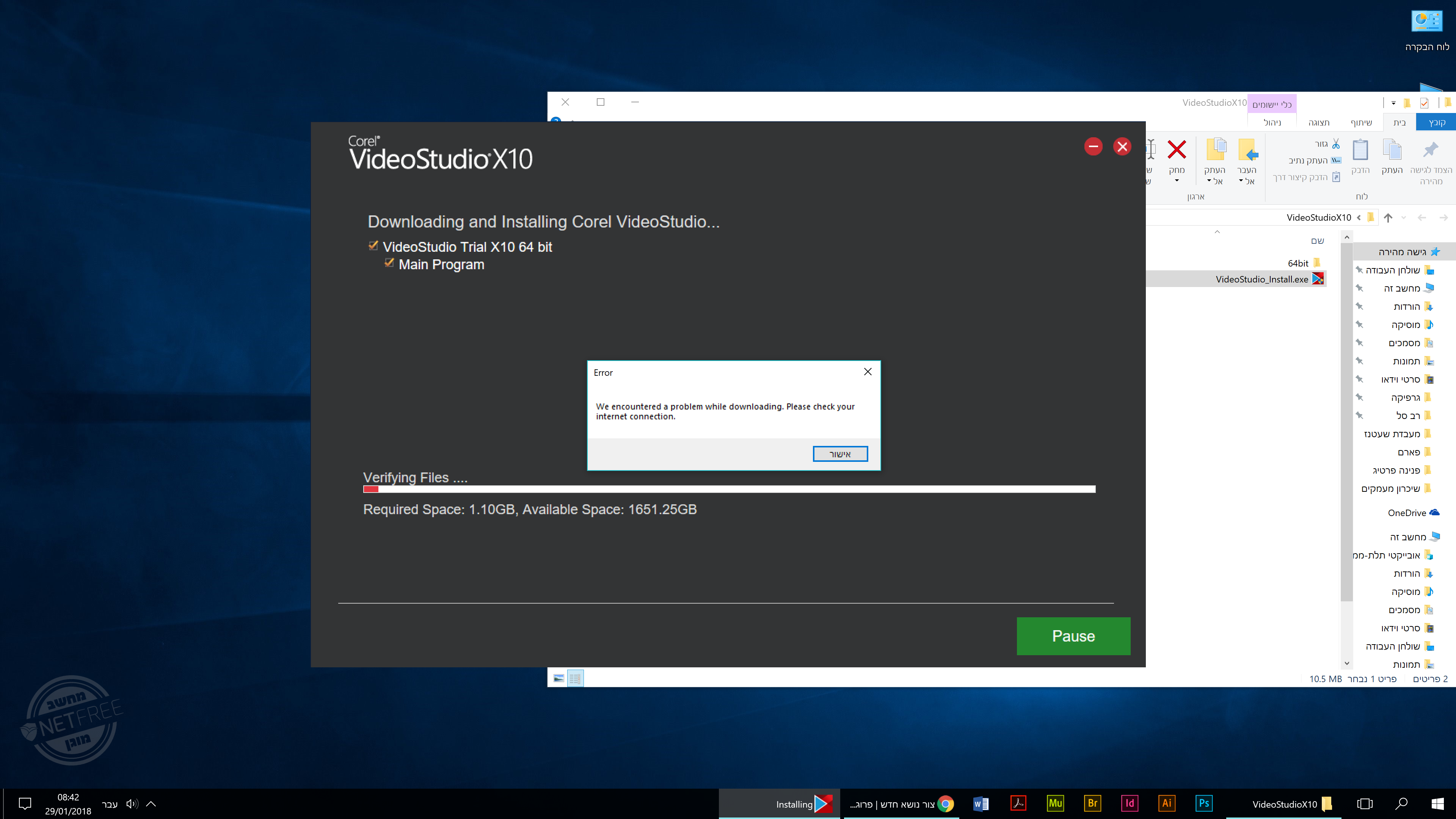Launch Adobe Acrobat from the taskbar

1018,804
